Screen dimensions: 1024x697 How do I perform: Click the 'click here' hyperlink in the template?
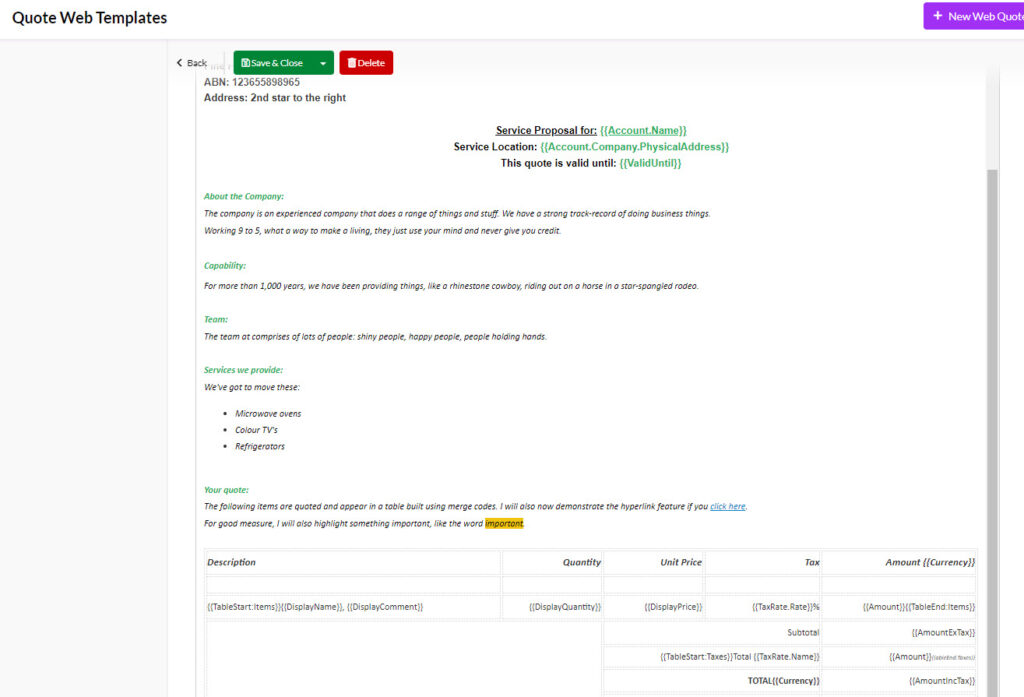(727, 506)
